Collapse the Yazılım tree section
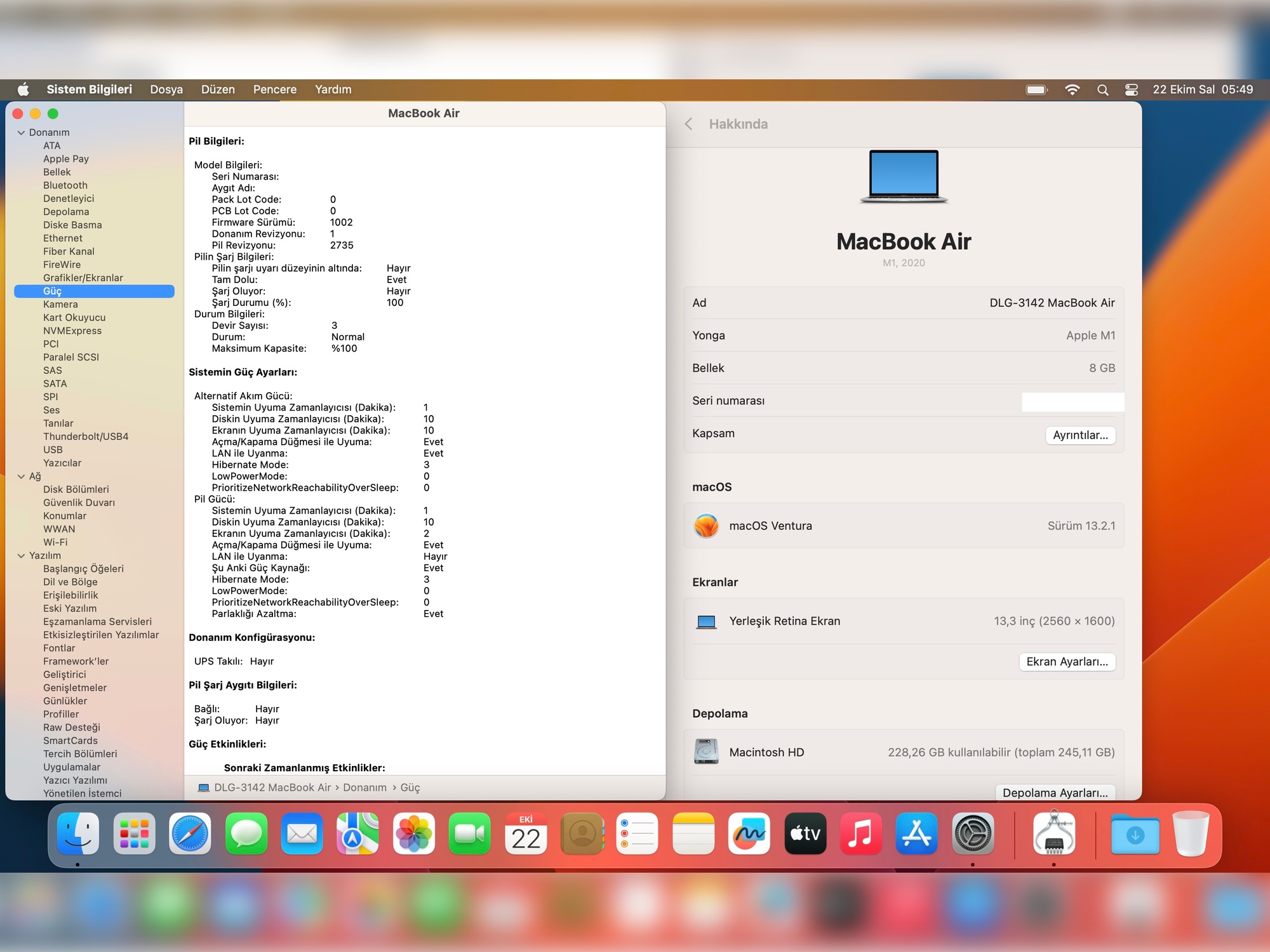 (x=21, y=556)
